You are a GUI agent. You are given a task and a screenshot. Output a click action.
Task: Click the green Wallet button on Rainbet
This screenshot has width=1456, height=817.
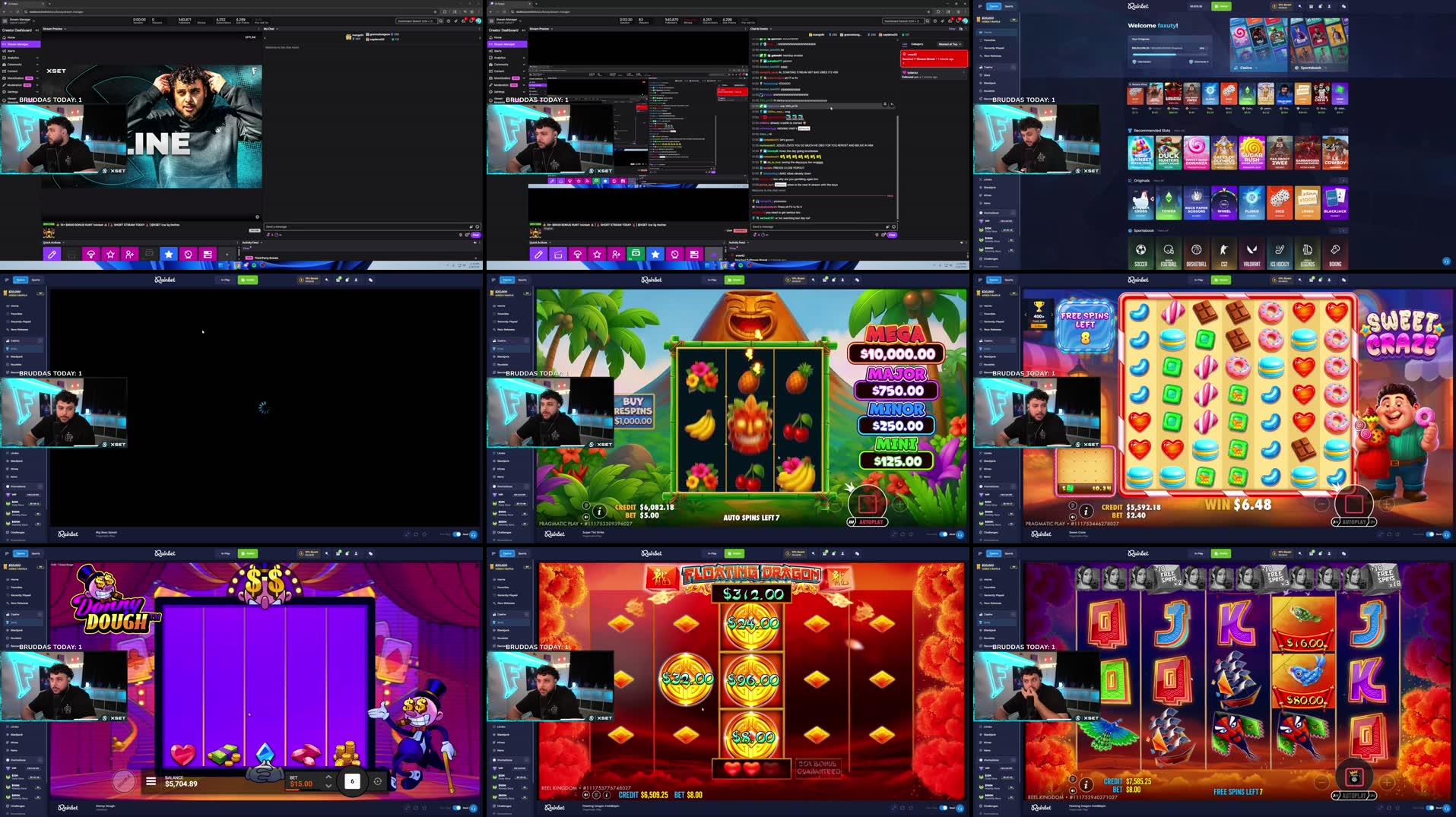1222,6
